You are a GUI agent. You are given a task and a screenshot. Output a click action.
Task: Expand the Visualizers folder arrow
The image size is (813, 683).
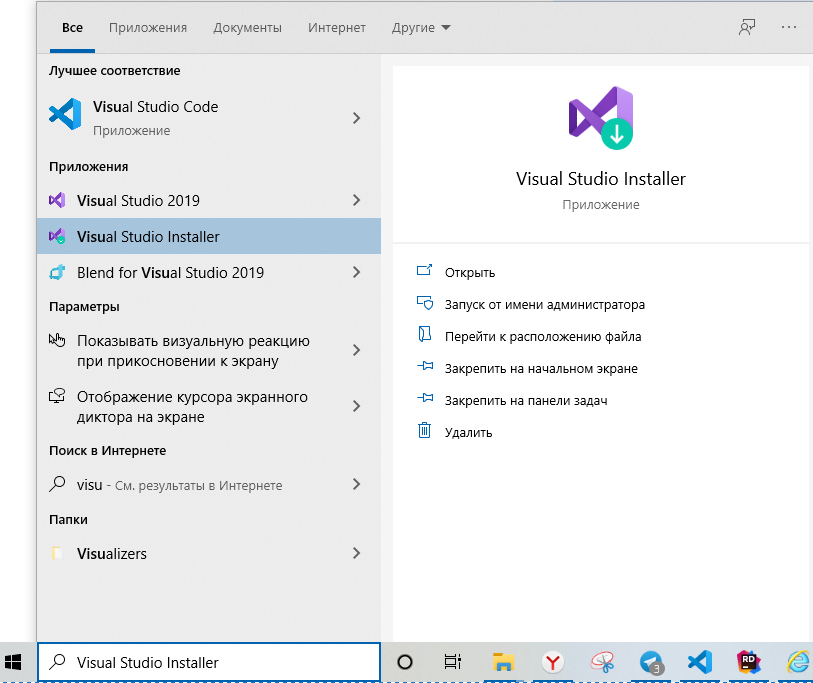click(x=356, y=553)
